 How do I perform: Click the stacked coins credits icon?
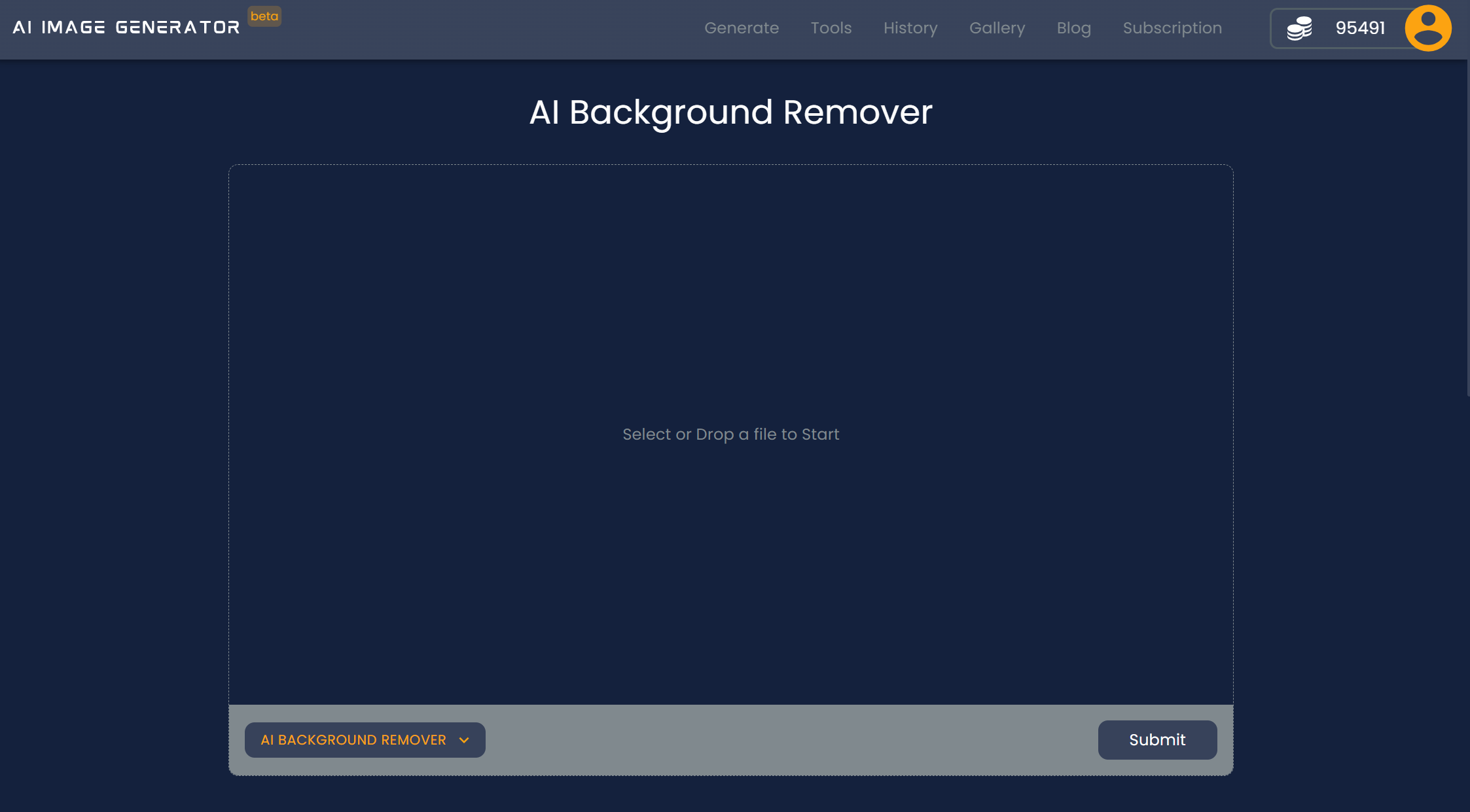1299,28
